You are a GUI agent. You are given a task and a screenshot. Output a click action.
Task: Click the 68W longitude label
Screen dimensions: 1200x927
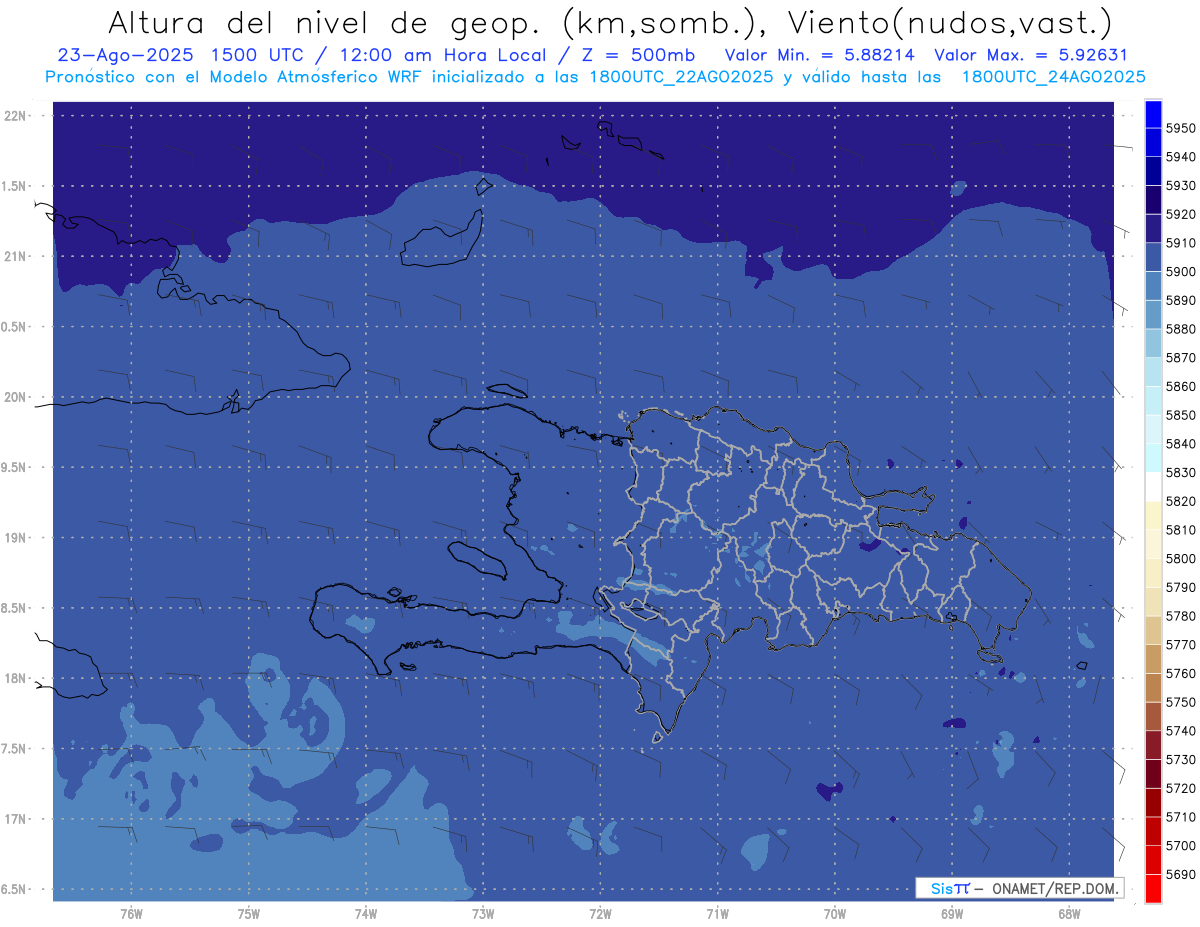point(1069,914)
